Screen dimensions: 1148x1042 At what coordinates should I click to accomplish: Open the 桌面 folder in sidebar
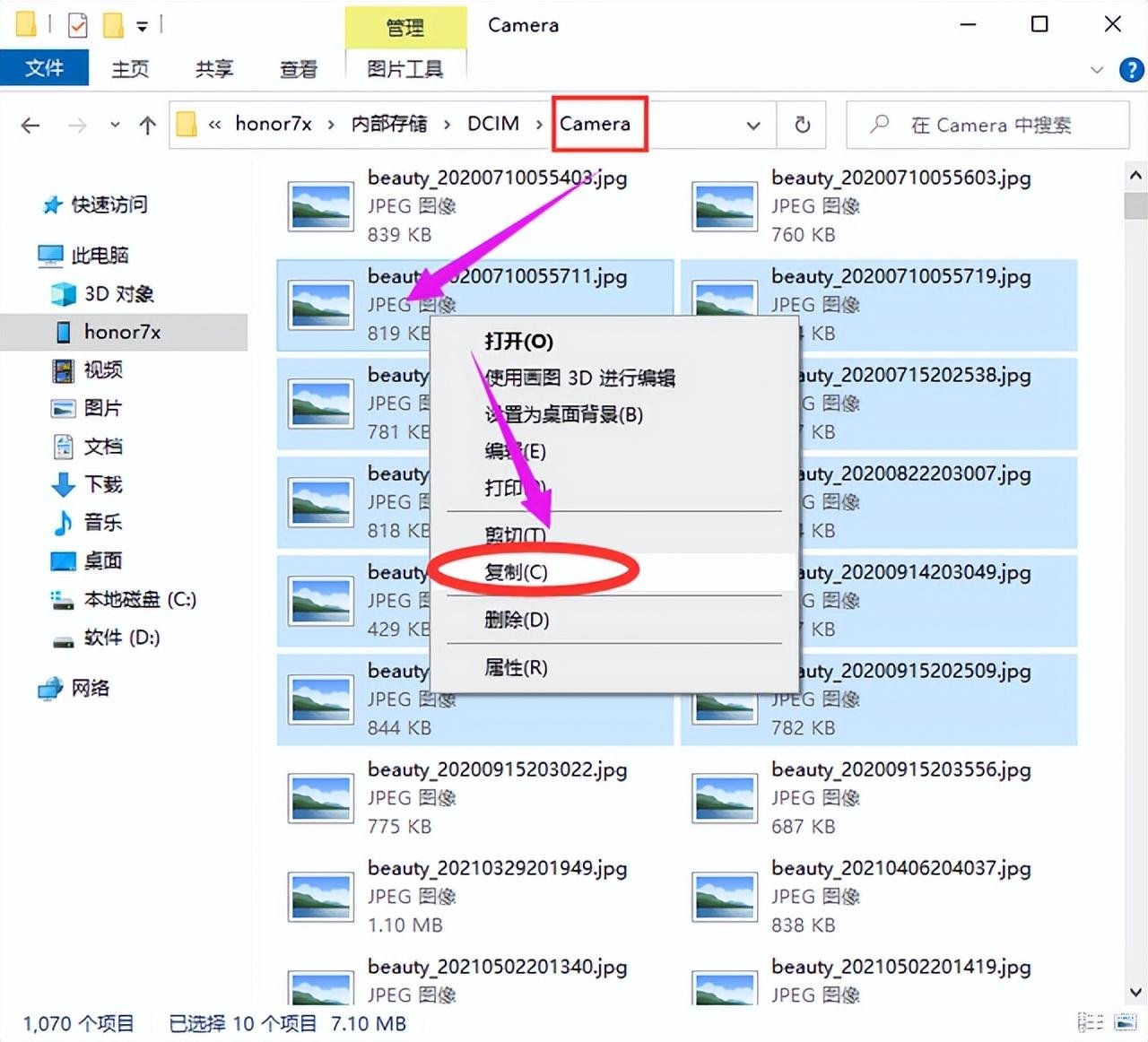click(88, 561)
